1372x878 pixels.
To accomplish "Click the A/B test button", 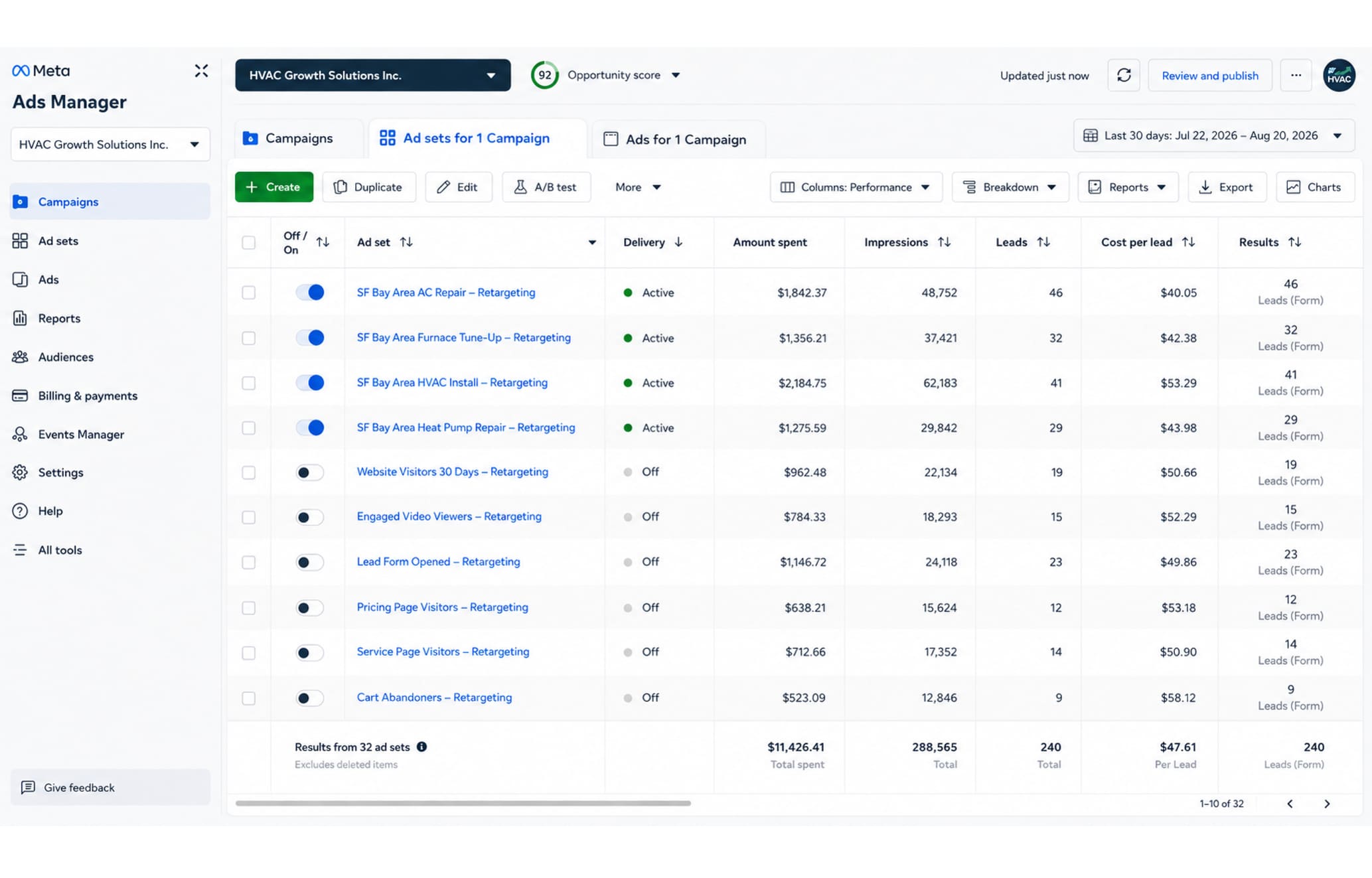I will 546,187.
